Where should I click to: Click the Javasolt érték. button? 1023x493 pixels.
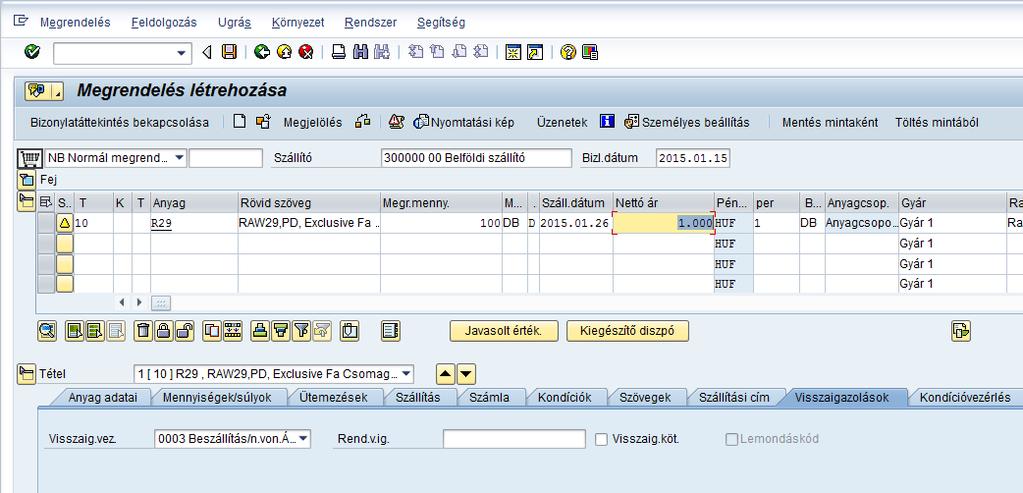(x=504, y=331)
